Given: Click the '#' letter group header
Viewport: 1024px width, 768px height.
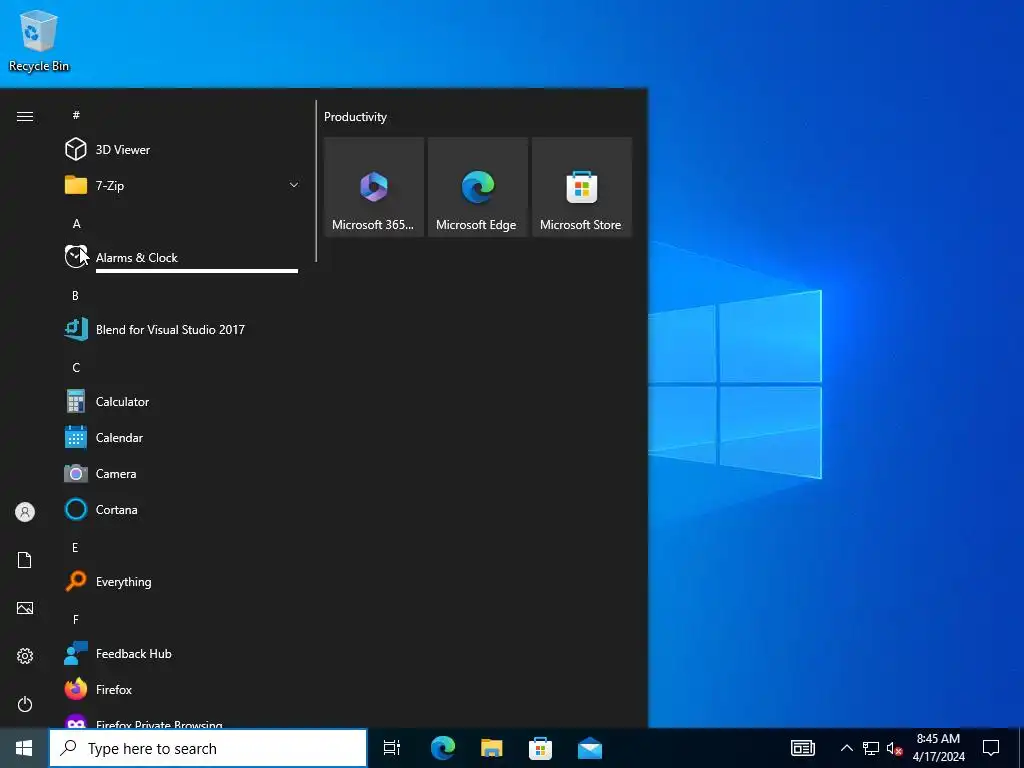Looking at the screenshot, I should (76, 115).
